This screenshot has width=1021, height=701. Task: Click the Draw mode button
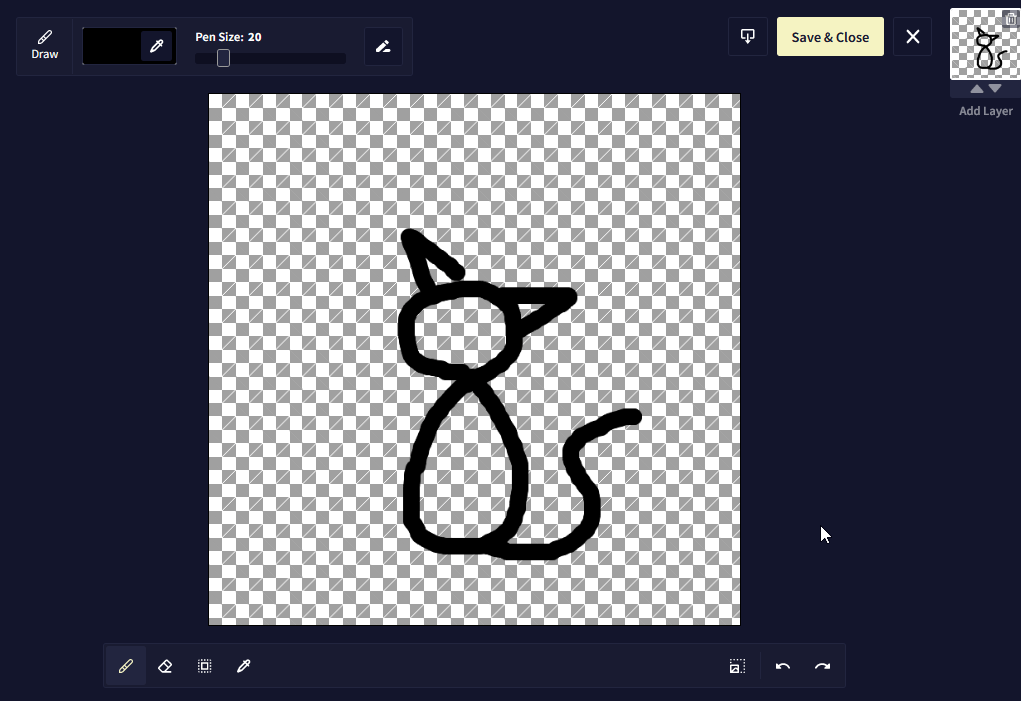(x=45, y=46)
